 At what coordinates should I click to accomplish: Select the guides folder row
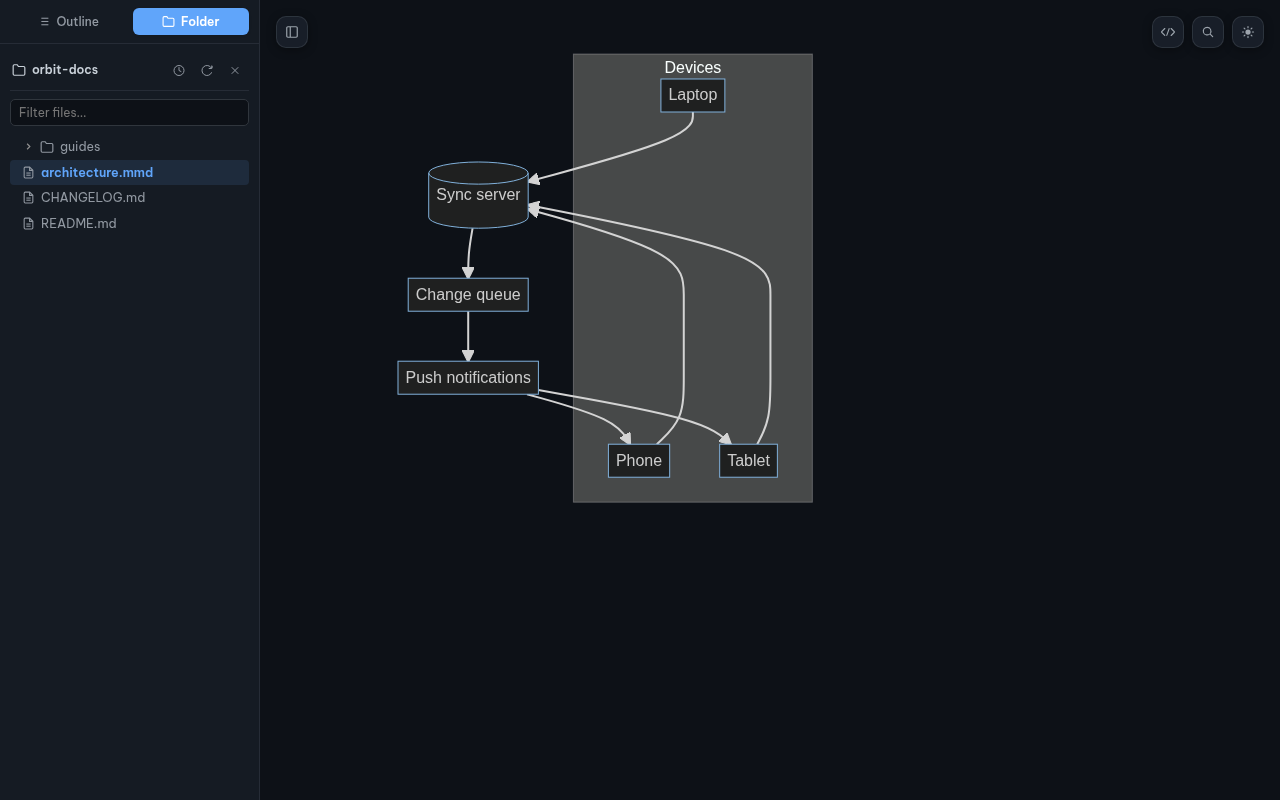click(129, 147)
